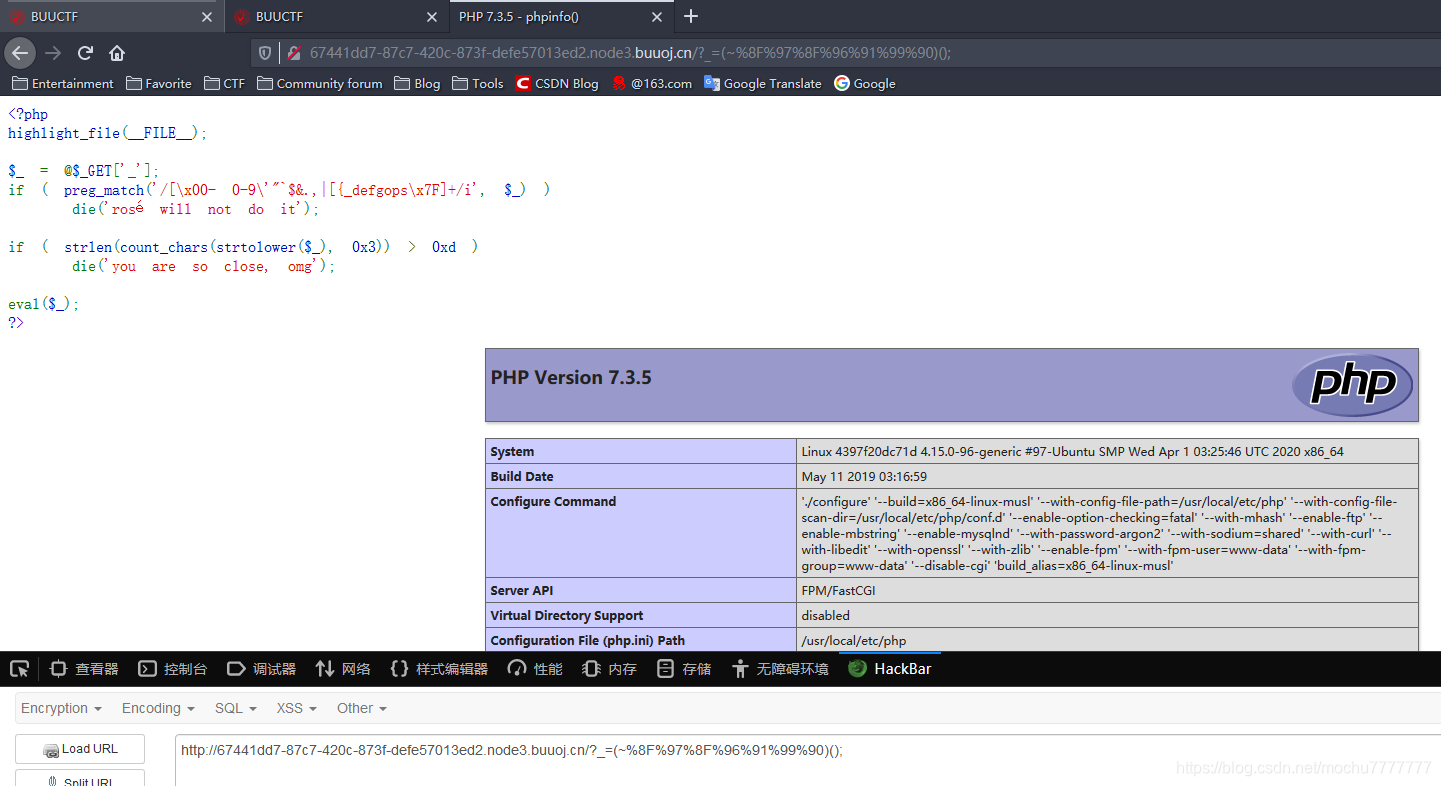Image resolution: width=1441 pixels, height=786 pixels.
Task: Click the 'Configure Command' row label
Action: point(553,501)
